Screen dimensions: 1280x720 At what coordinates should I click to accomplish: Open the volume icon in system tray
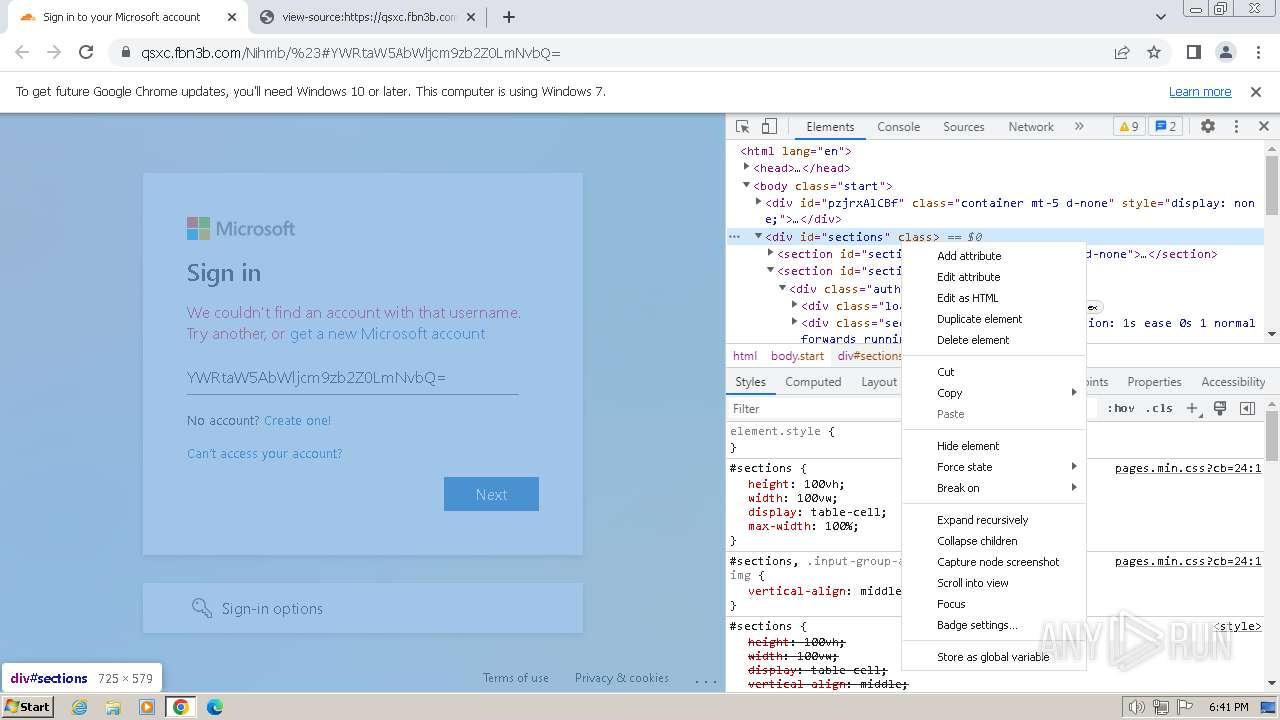[1136, 707]
